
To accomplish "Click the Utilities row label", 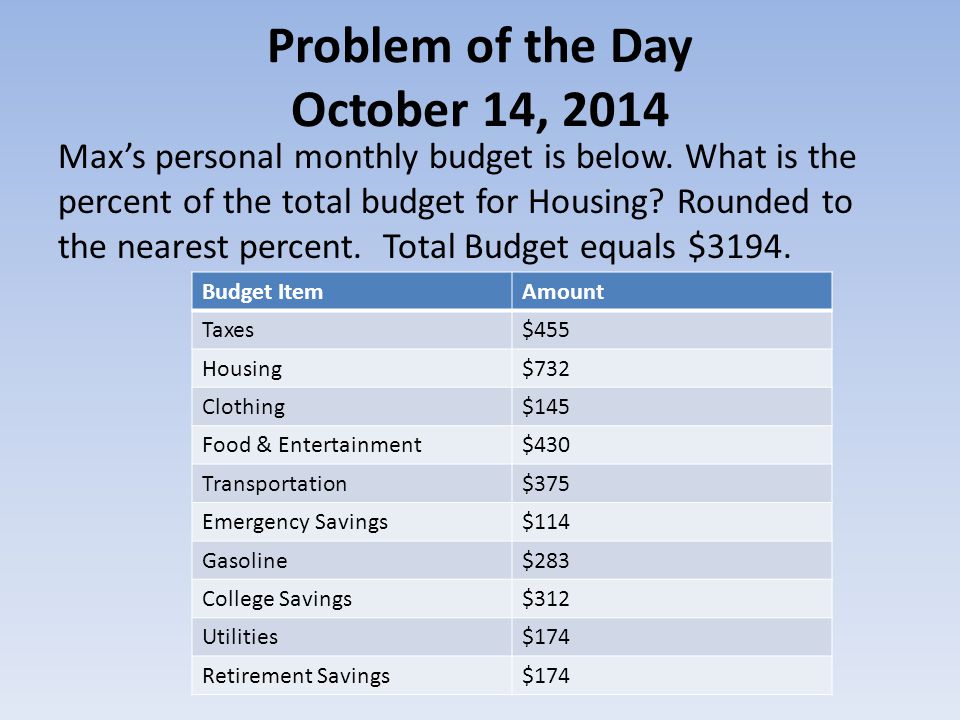I will (x=240, y=637).
